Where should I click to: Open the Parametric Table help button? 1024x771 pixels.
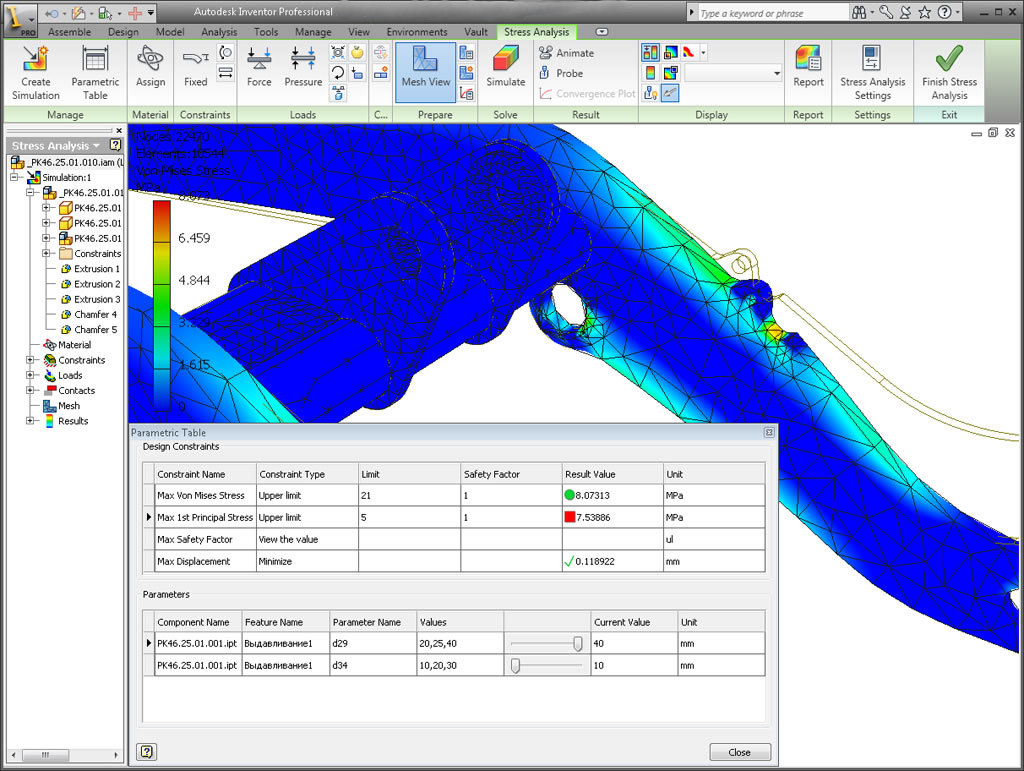coord(146,751)
